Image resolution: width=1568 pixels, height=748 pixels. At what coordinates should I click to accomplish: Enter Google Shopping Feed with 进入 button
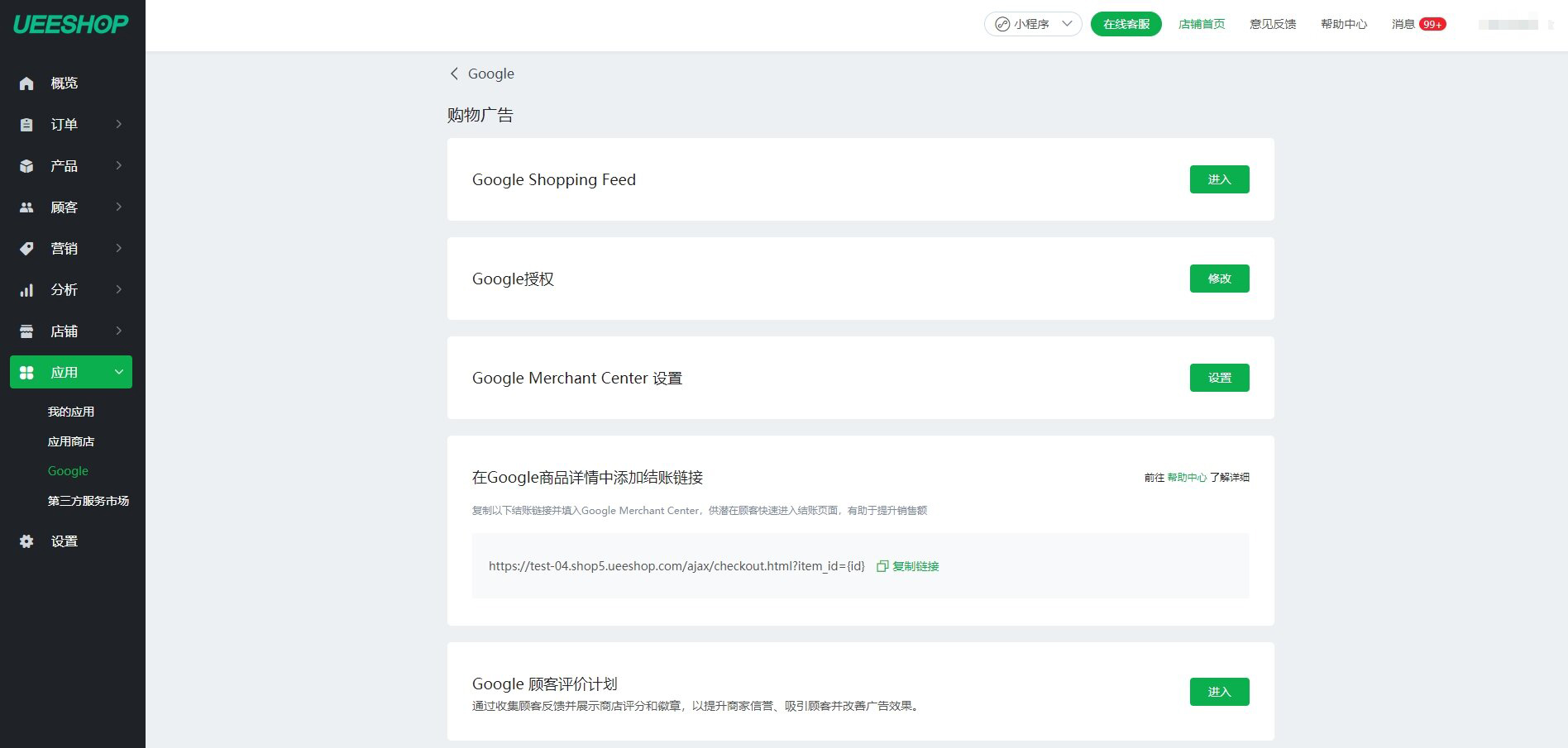1219,179
